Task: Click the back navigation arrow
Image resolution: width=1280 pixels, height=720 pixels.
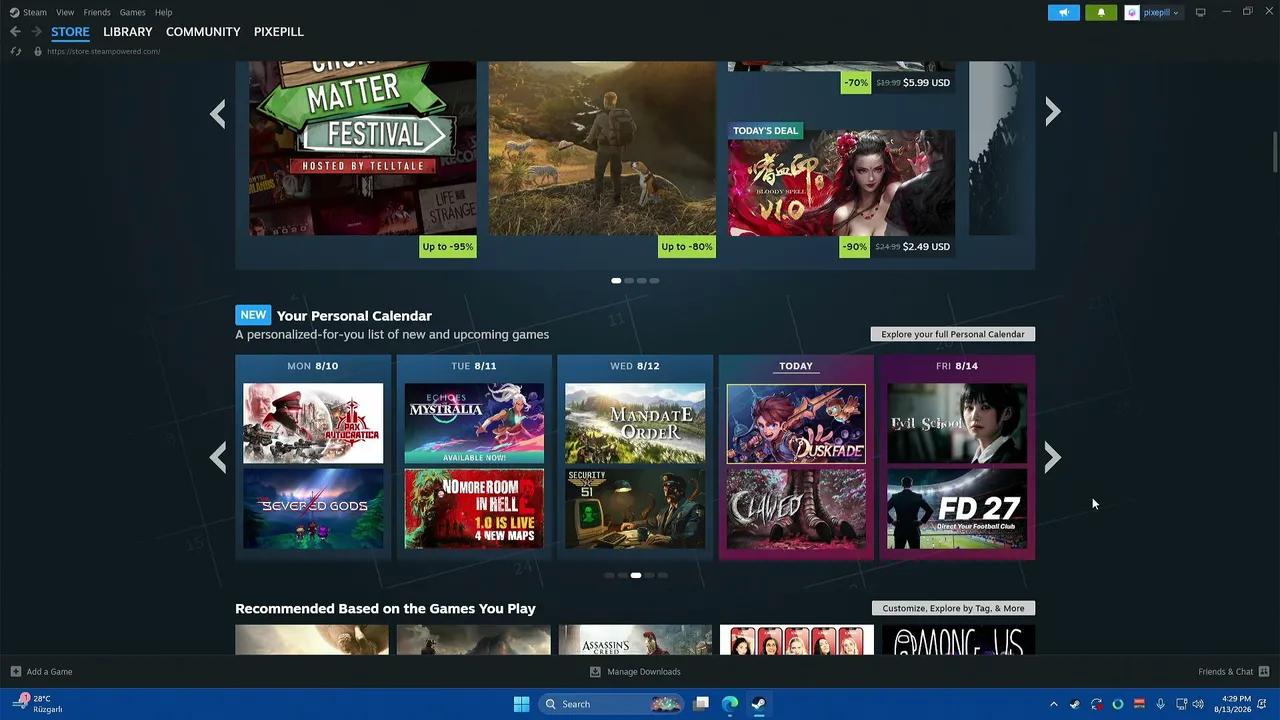Action: (x=15, y=32)
